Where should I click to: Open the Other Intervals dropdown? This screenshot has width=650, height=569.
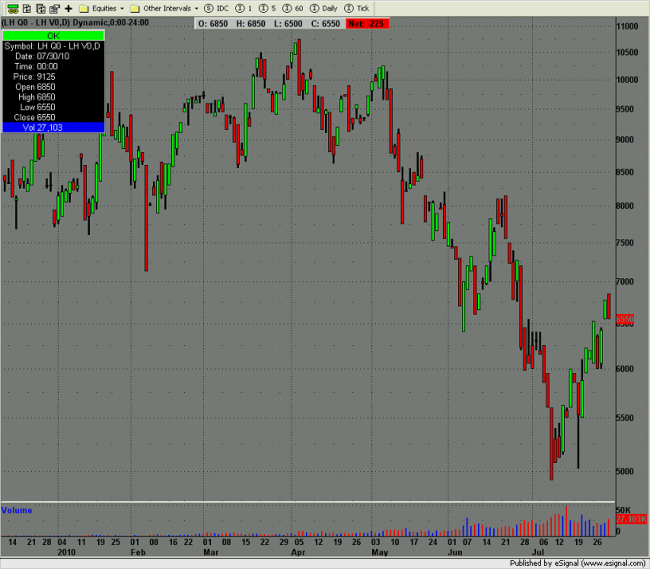coord(164,8)
